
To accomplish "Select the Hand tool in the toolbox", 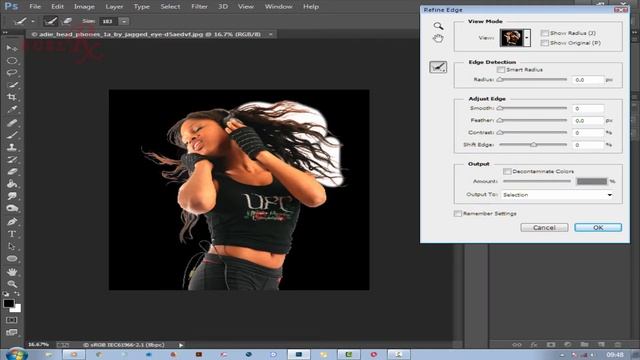I will (11, 271).
